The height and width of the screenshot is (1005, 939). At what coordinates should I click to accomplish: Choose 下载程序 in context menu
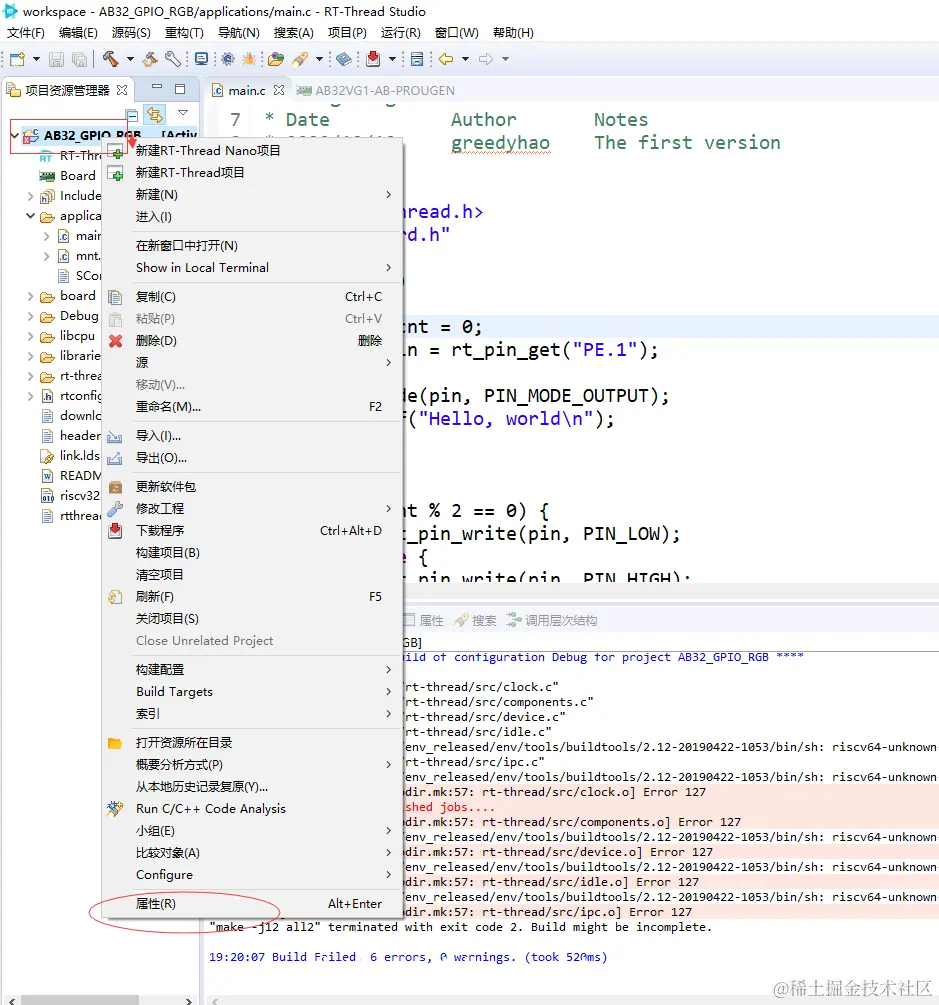pyautogui.click(x=253, y=531)
